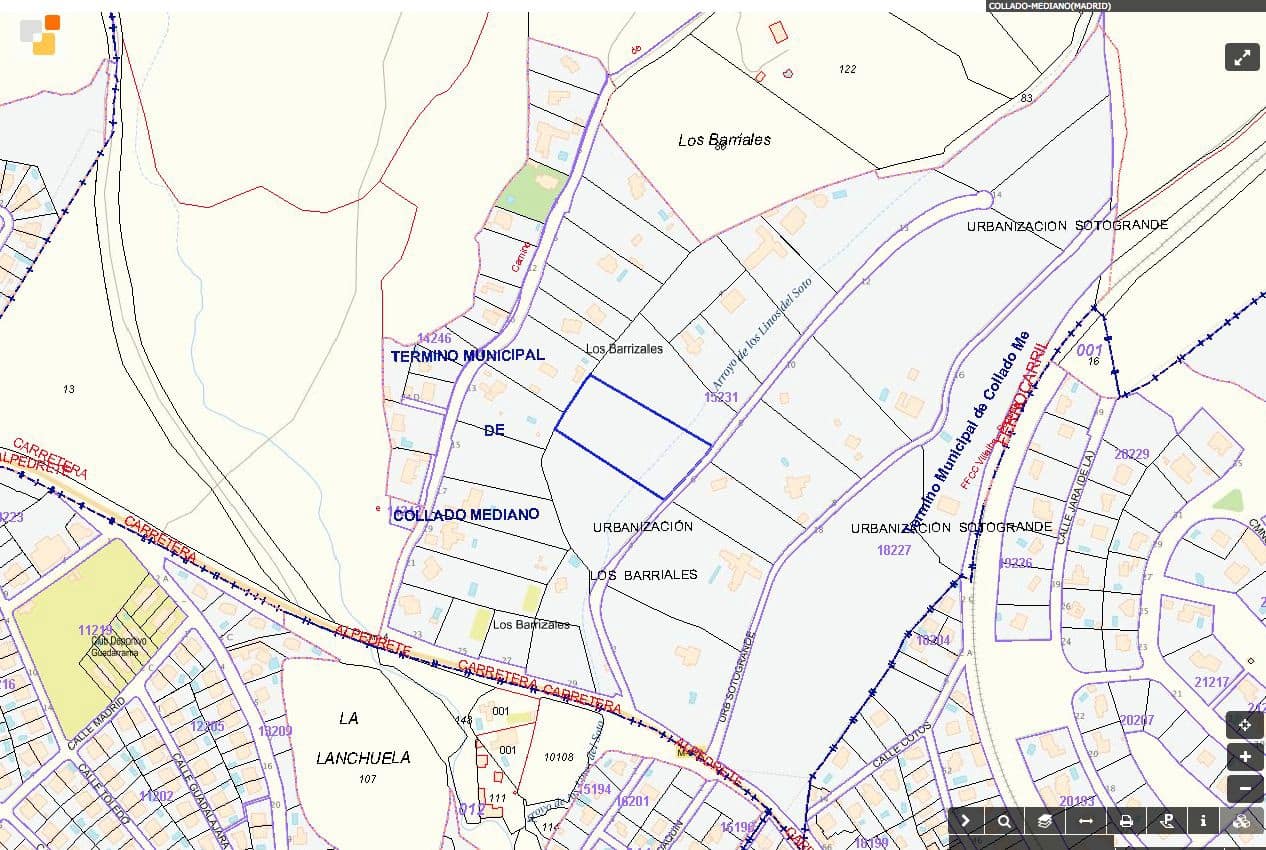Zoom in with the plus button
The width and height of the screenshot is (1266, 850).
coord(1245,757)
